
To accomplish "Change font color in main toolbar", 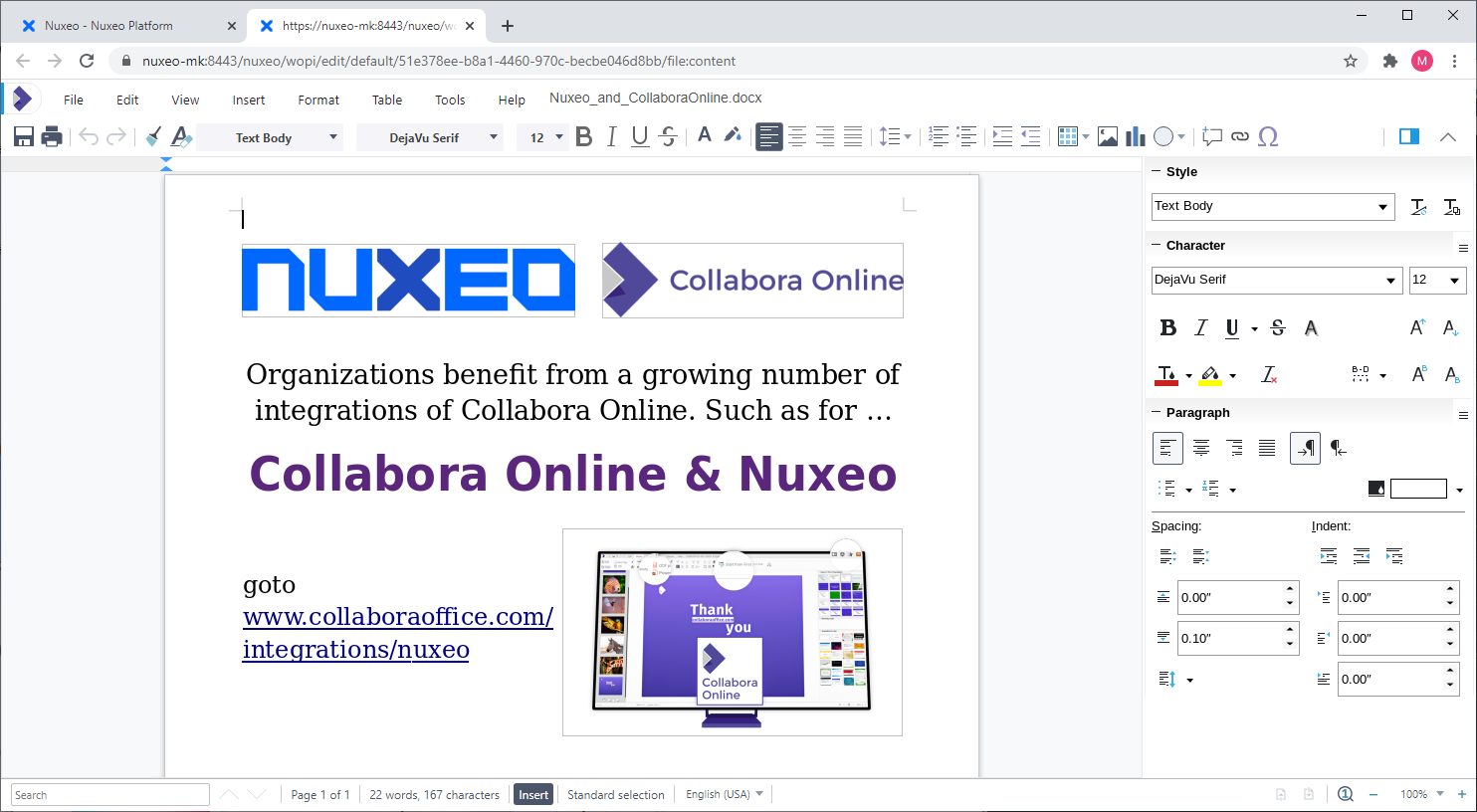I will 705,136.
